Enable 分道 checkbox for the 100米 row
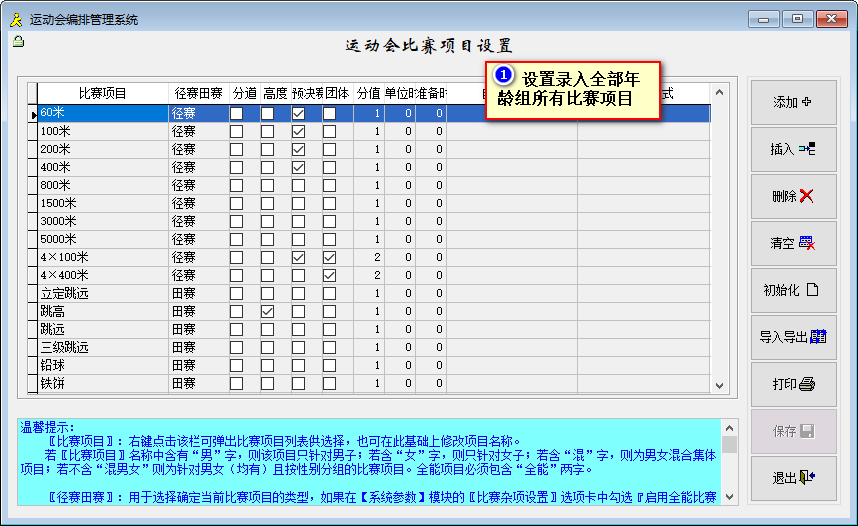This screenshot has width=858, height=526. 236,132
